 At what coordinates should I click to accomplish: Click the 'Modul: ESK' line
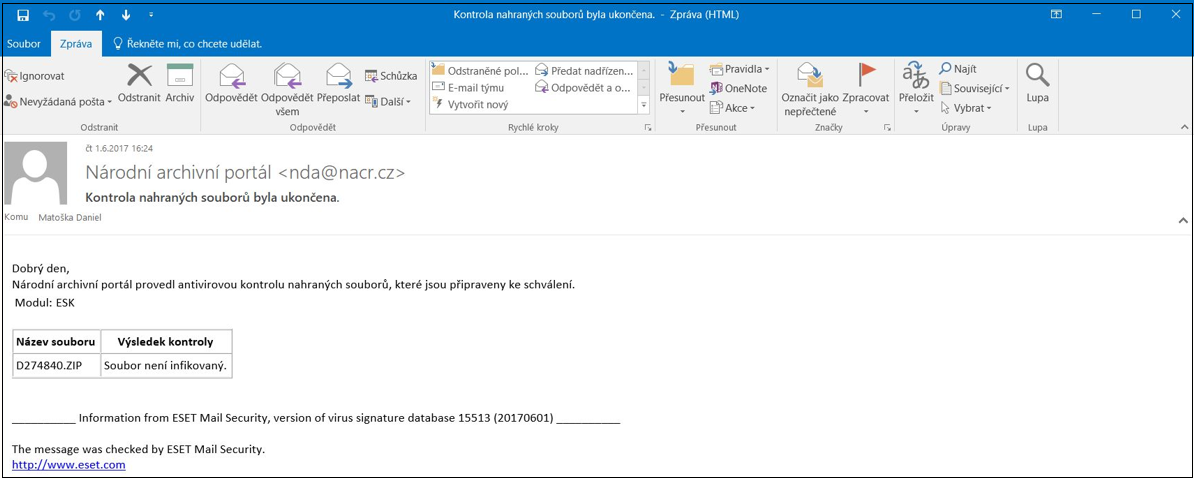[x=45, y=302]
